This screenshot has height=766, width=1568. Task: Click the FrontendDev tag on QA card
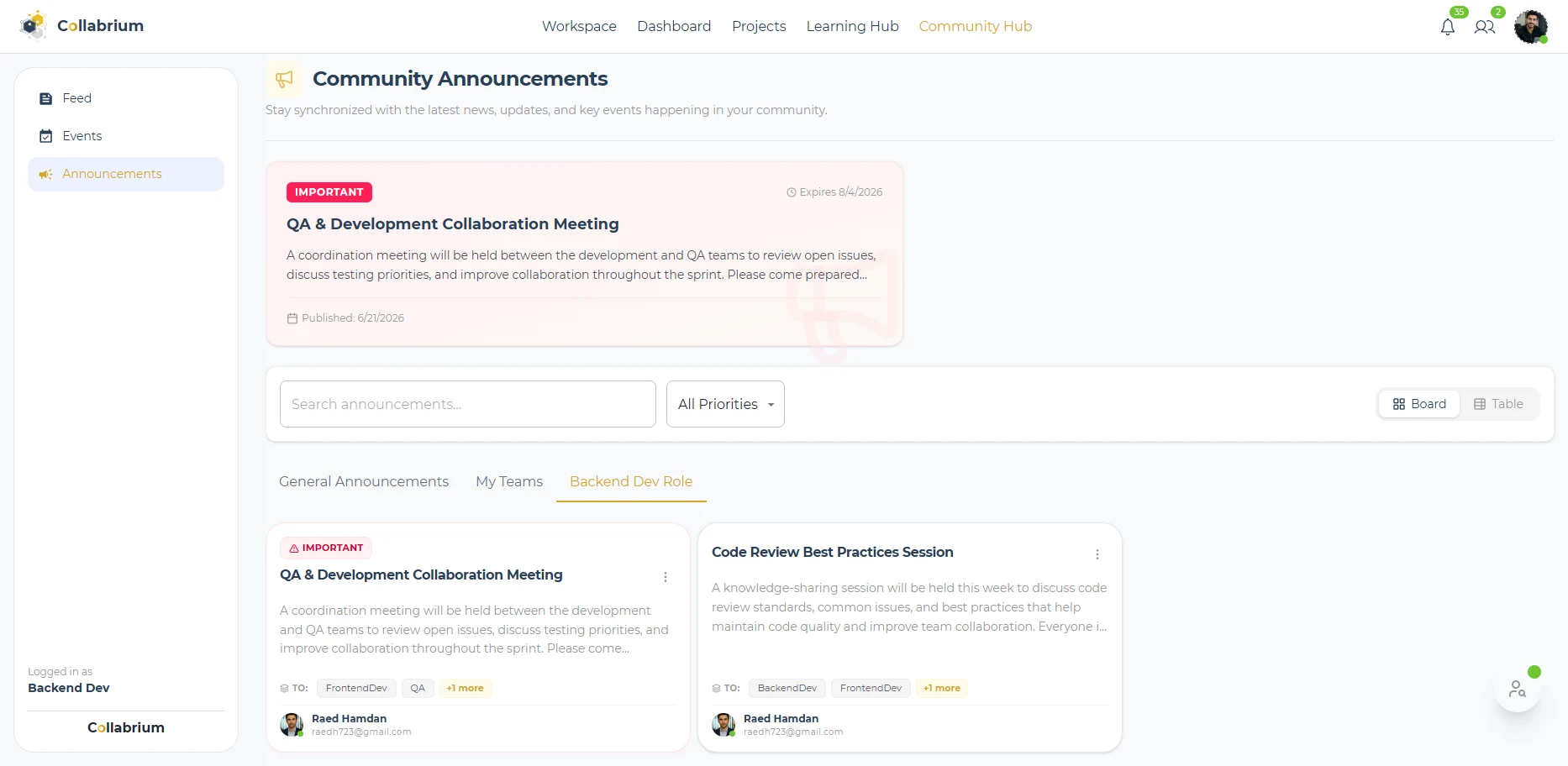356,688
